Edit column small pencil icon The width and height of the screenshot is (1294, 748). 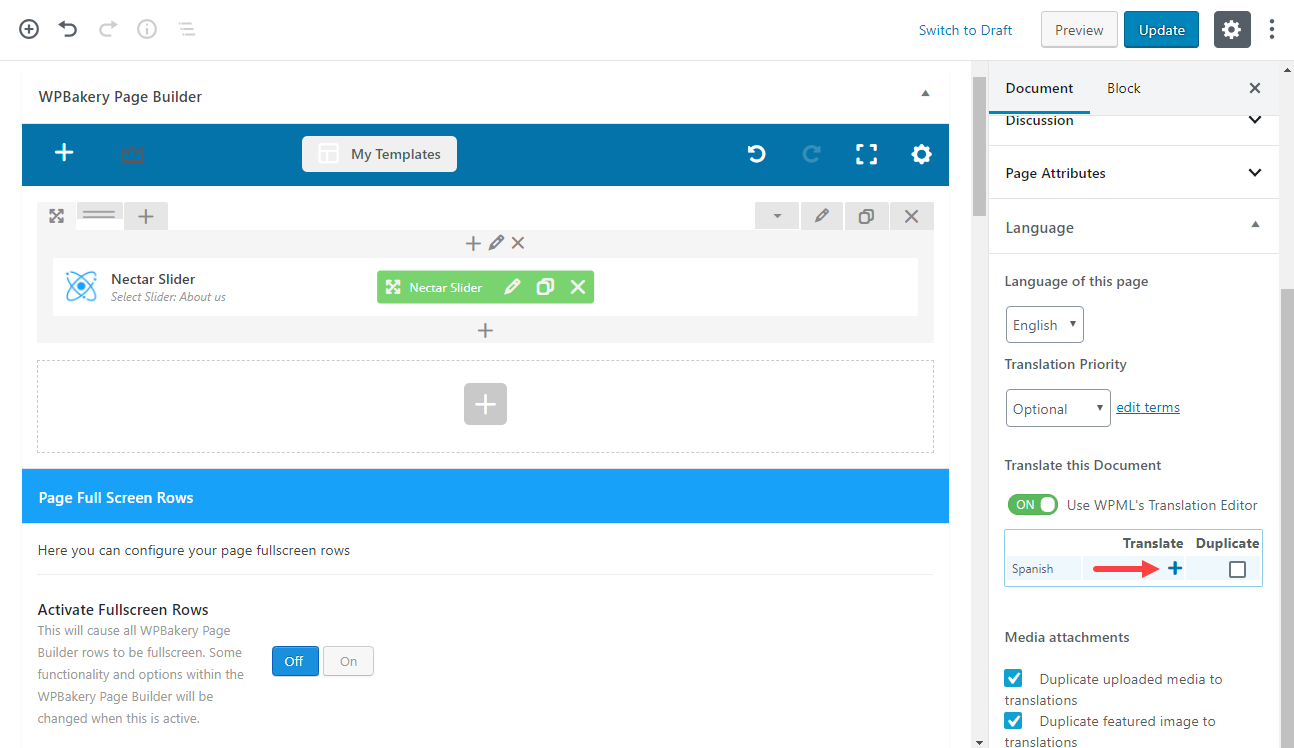496,243
